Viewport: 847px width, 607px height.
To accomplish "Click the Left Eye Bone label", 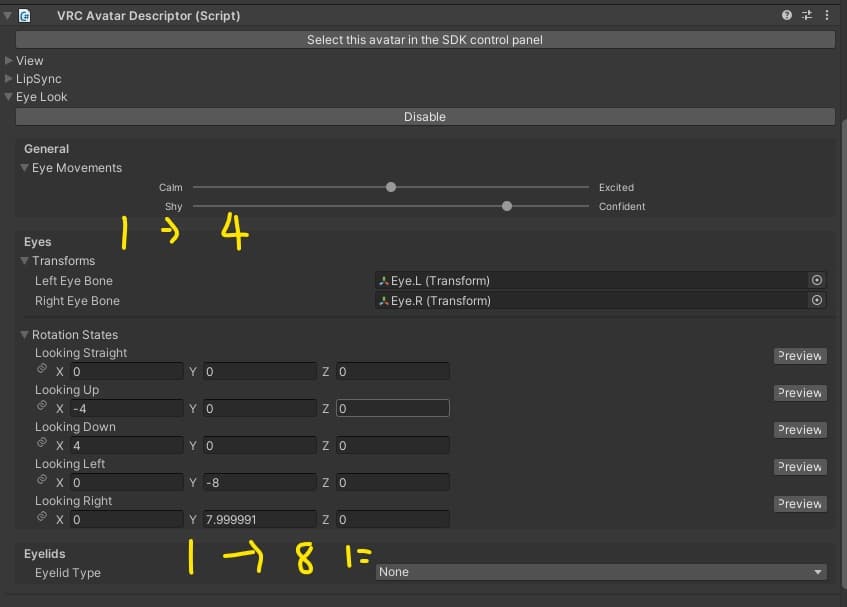I will [x=73, y=281].
